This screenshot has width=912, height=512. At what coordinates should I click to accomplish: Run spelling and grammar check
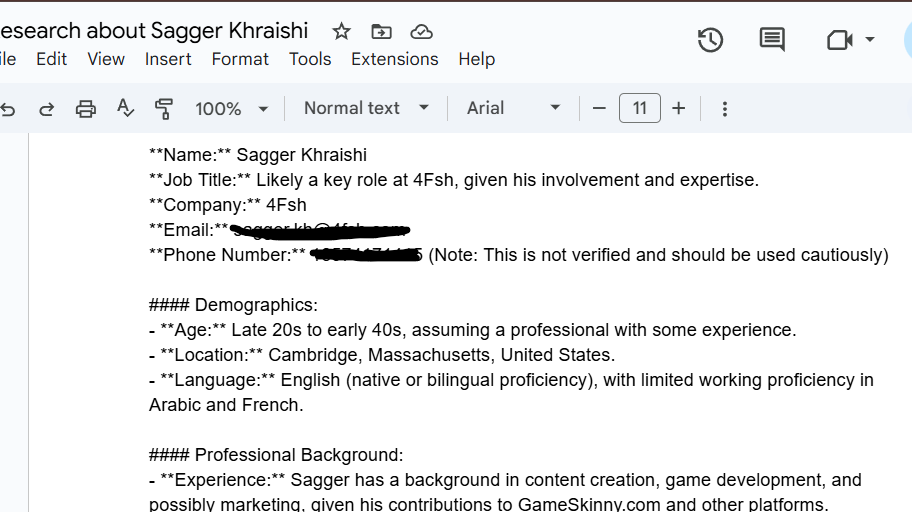(x=125, y=108)
